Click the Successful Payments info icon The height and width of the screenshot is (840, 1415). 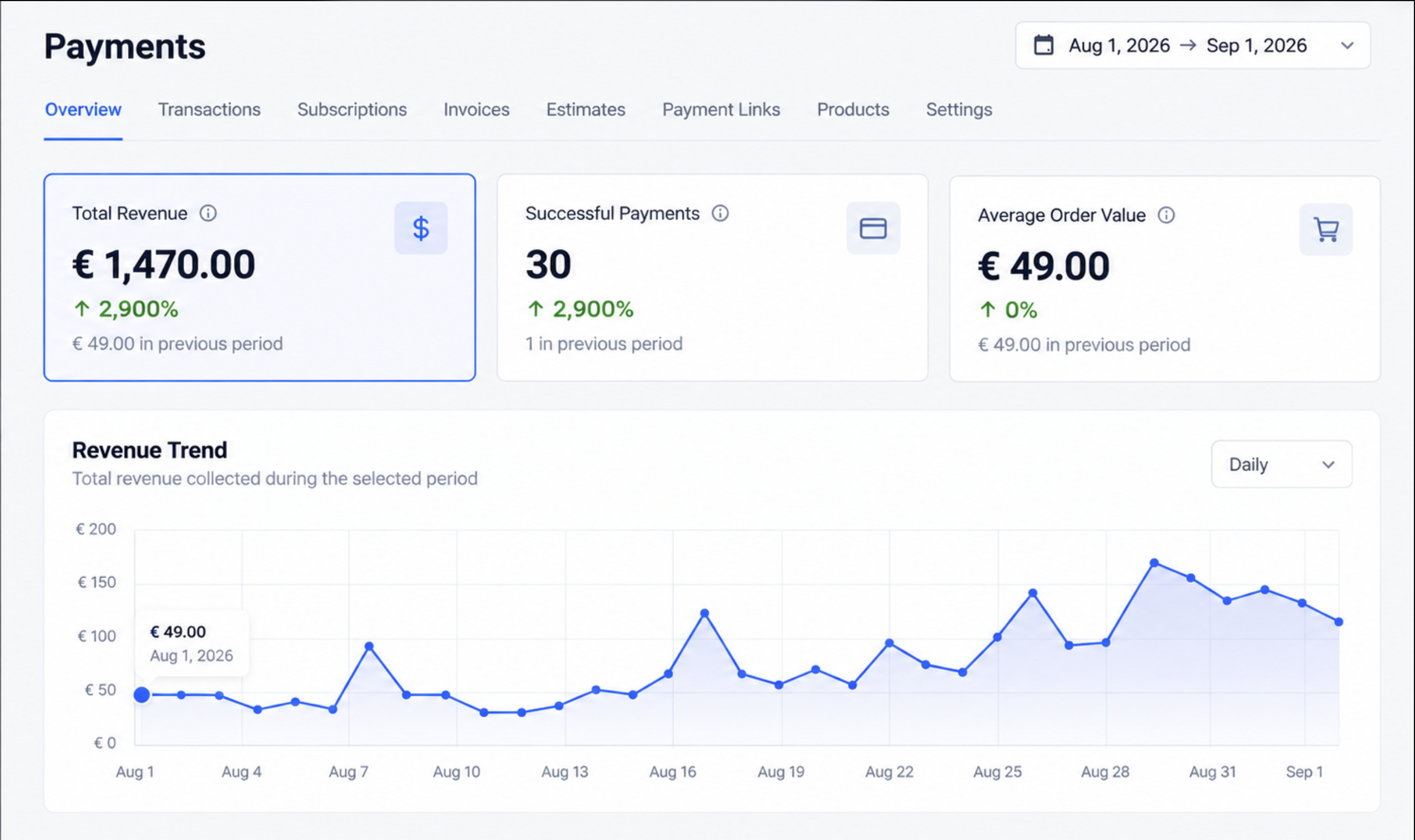click(x=720, y=213)
